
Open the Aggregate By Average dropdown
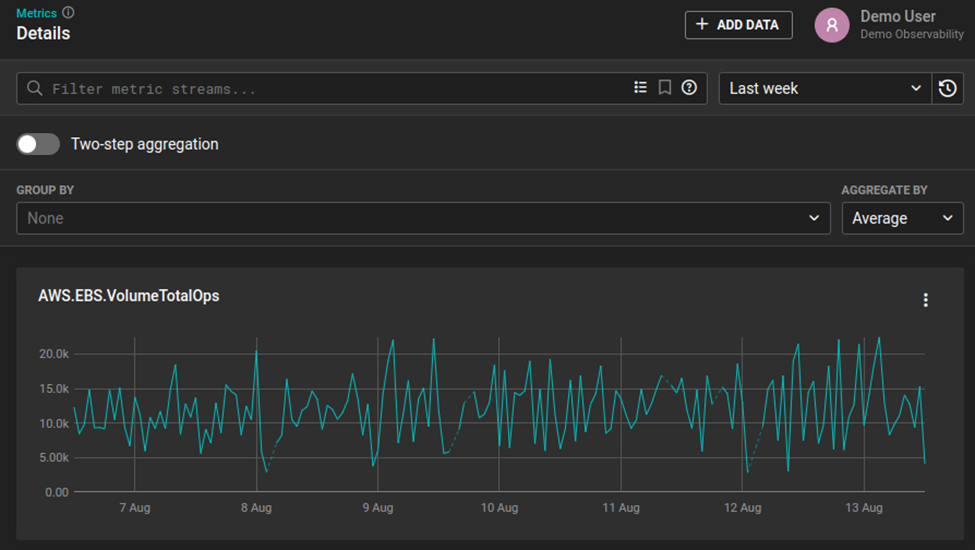902,218
